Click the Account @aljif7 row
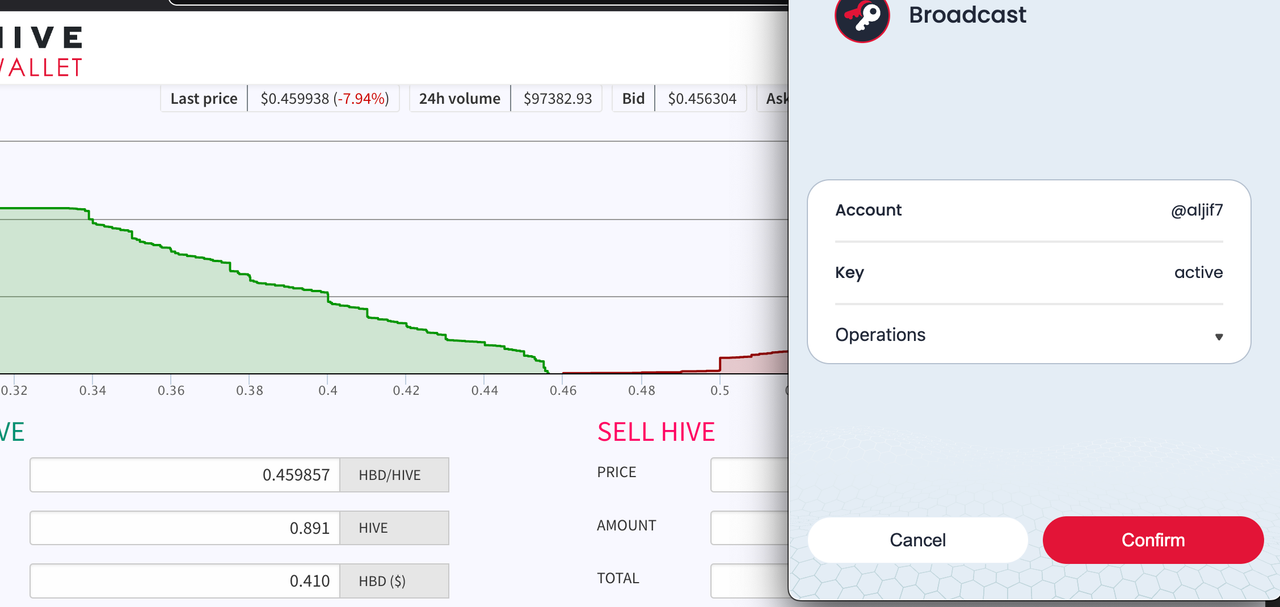Image resolution: width=1280 pixels, height=607 pixels. coord(1028,210)
